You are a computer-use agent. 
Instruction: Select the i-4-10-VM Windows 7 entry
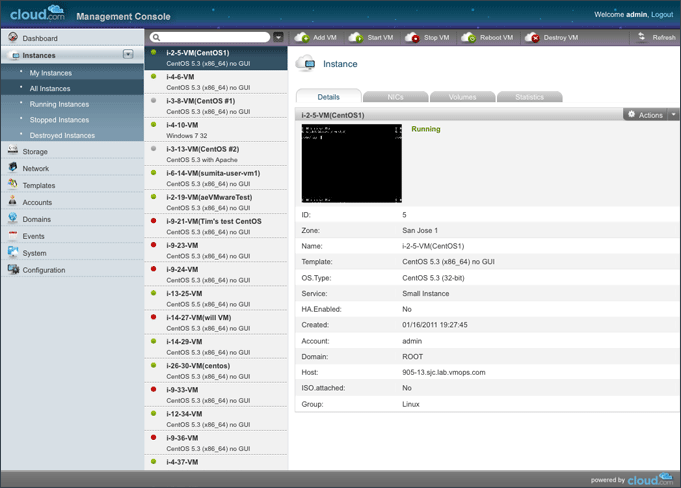pos(216,130)
